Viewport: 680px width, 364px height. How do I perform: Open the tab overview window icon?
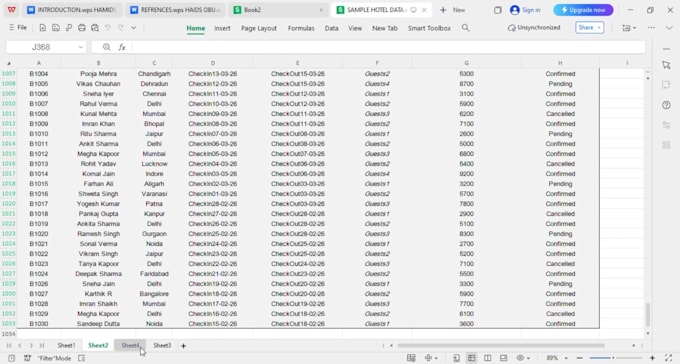point(498,10)
